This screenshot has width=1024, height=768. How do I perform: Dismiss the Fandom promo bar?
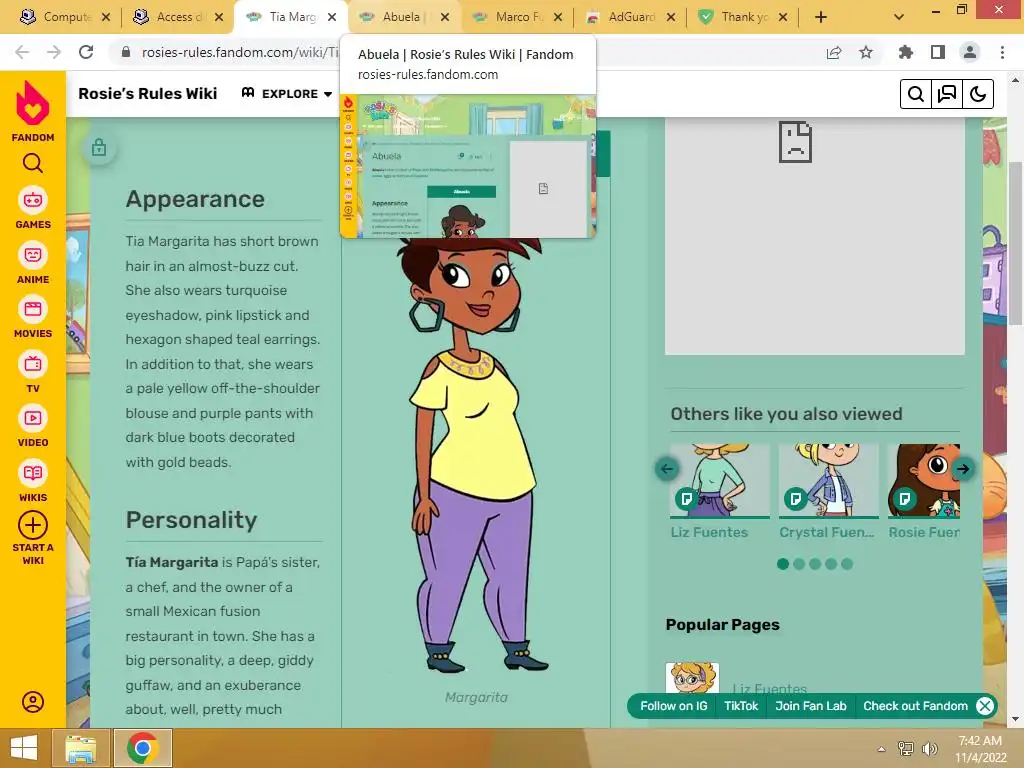(x=985, y=706)
